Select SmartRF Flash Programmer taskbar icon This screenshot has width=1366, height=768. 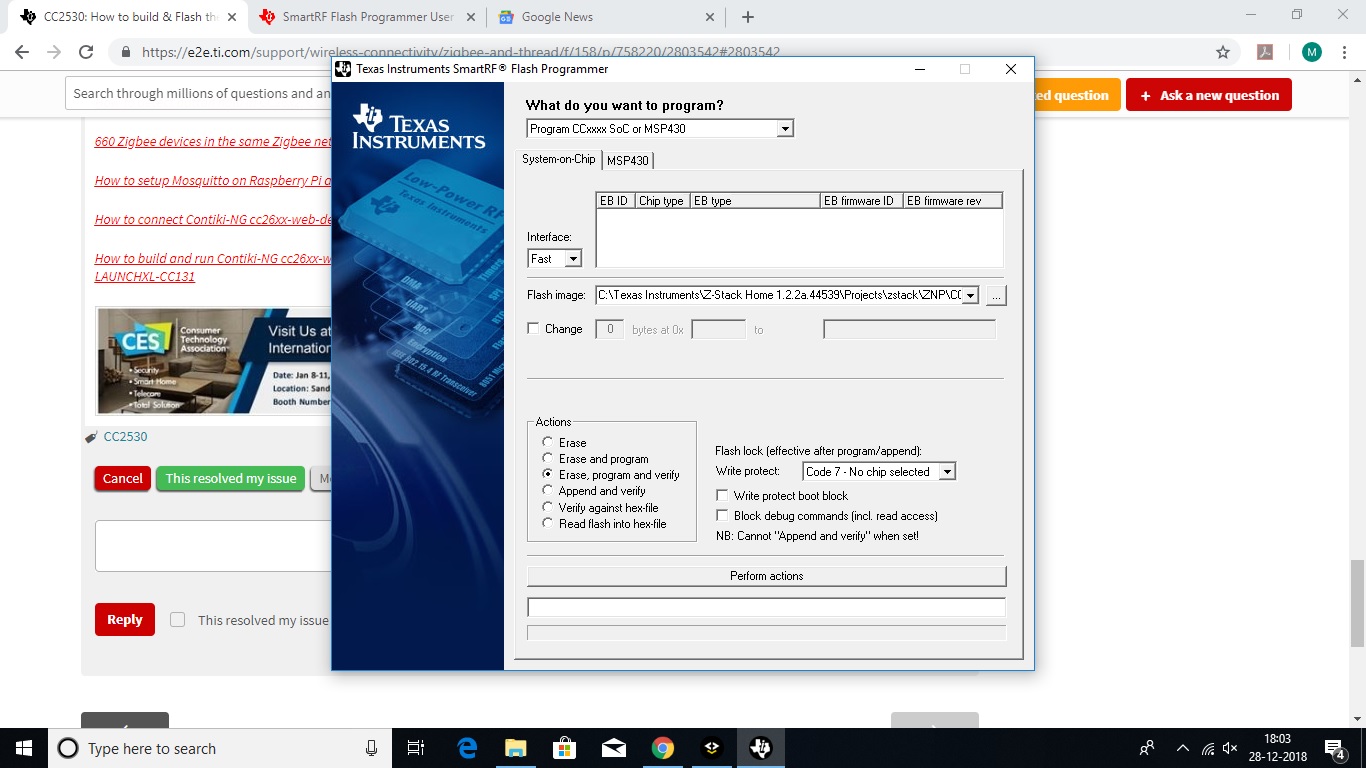pyautogui.click(x=760, y=748)
